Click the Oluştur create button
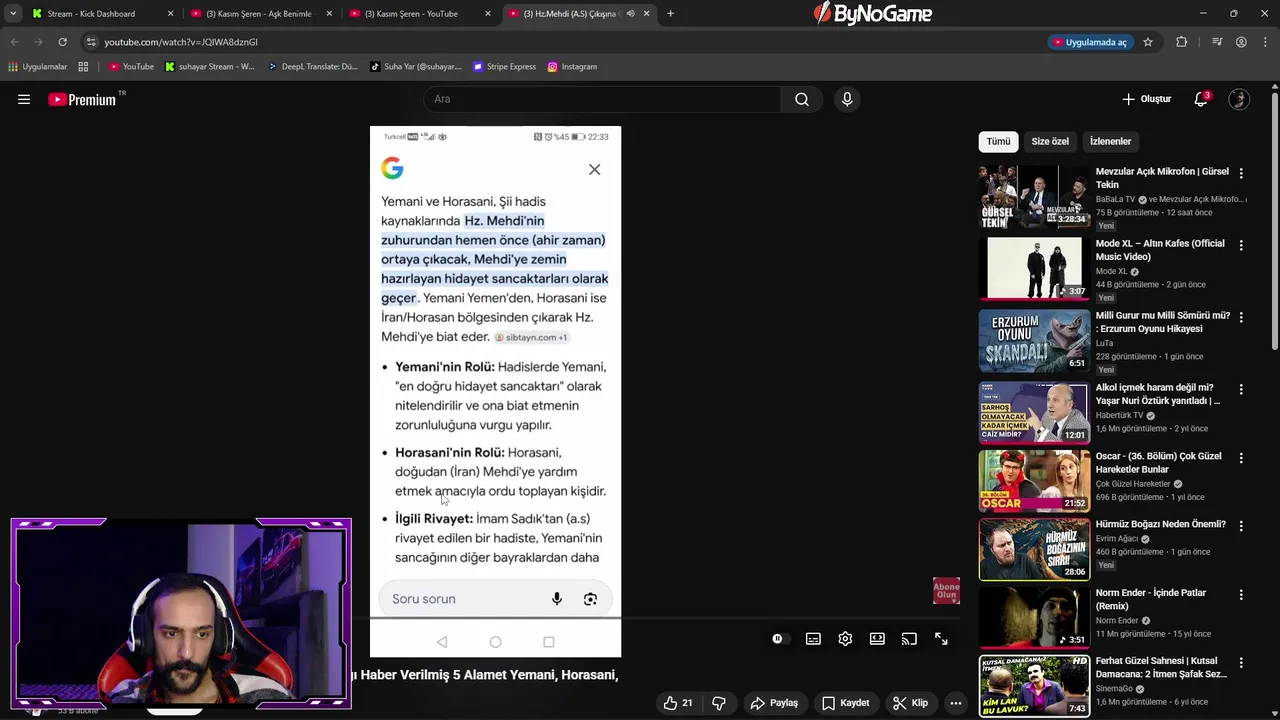 point(1146,99)
